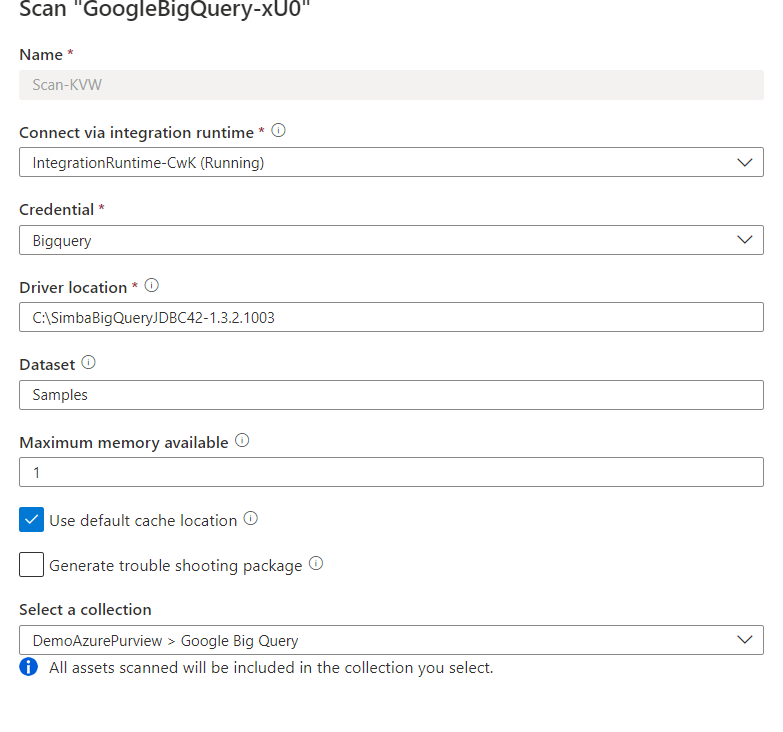
Task: Click the Dataset field containing Samples
Action: point(392,395)
